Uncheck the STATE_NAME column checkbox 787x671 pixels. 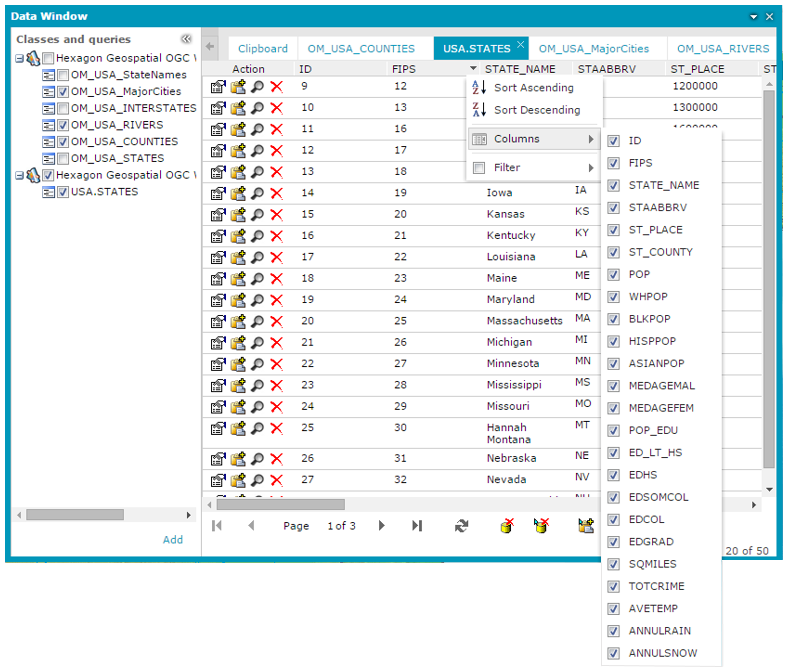click(613, 185)
